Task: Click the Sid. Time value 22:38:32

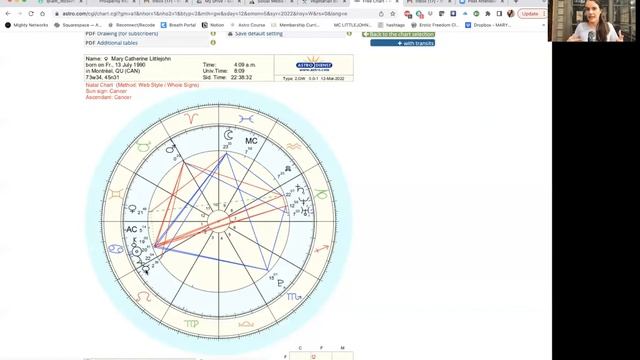Action: [x=243, y=77]
